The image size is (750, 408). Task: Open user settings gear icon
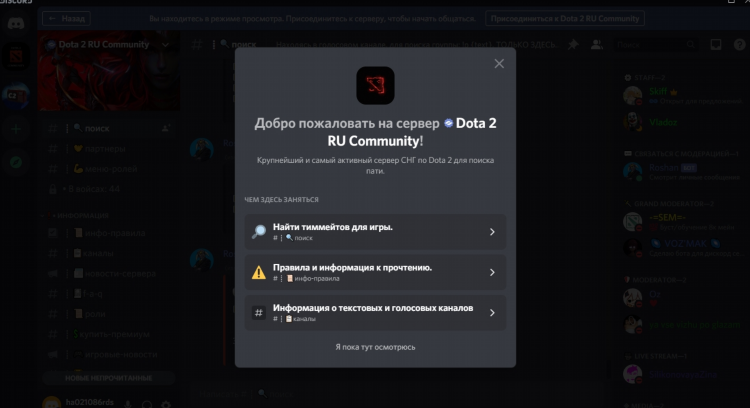(166, 404)
